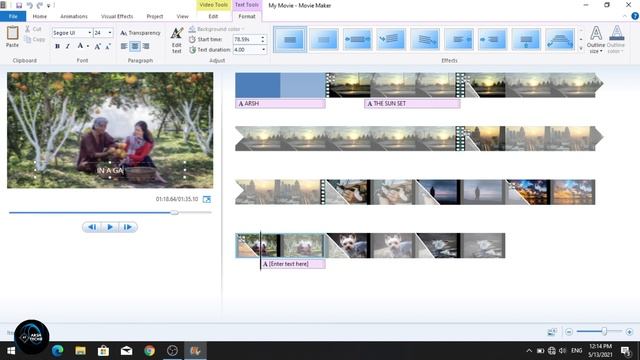Select the [Enter text here] caption
Viewport: 640px width, 360px height.
293,264
